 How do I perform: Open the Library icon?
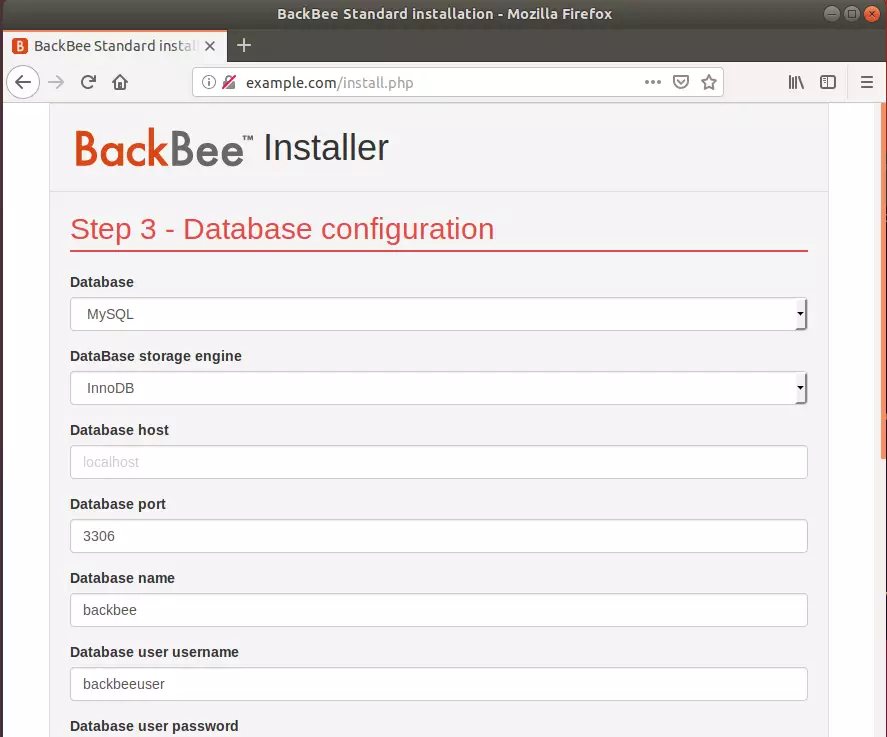pyautogui.click(x=796, y=83)
